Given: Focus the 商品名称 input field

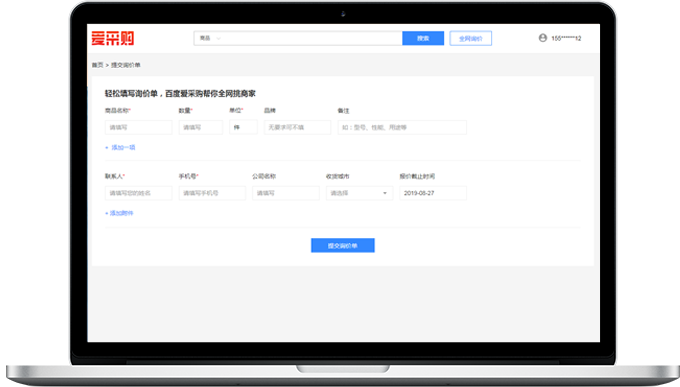Looking at the screenshot, I should pyautogui.click(x=138, y=127).
